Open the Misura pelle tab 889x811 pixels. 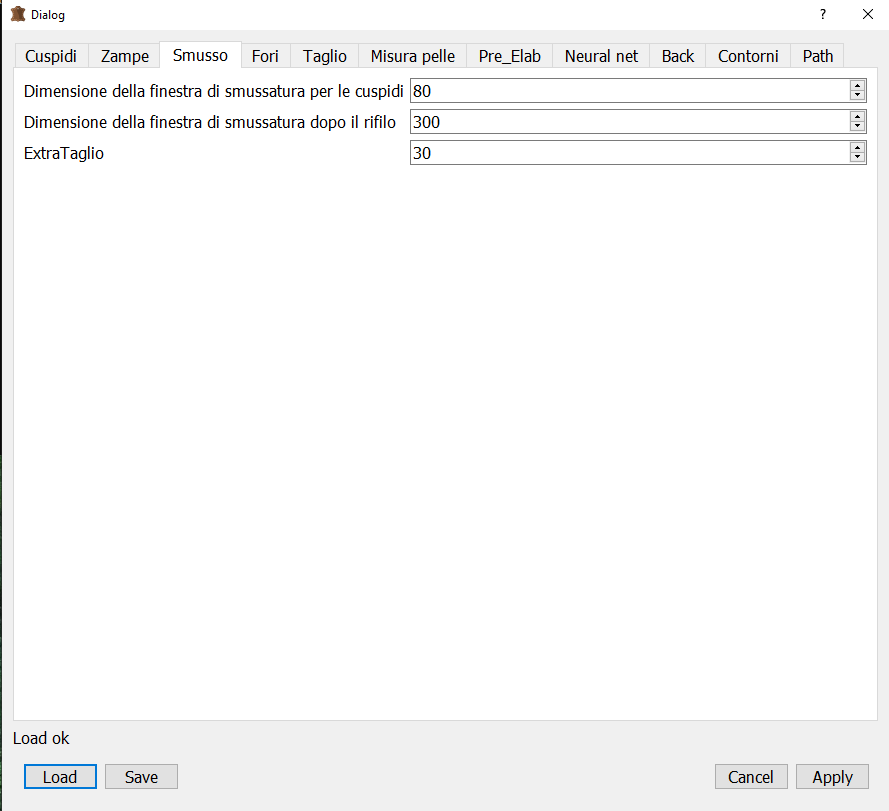click(412, 56)
